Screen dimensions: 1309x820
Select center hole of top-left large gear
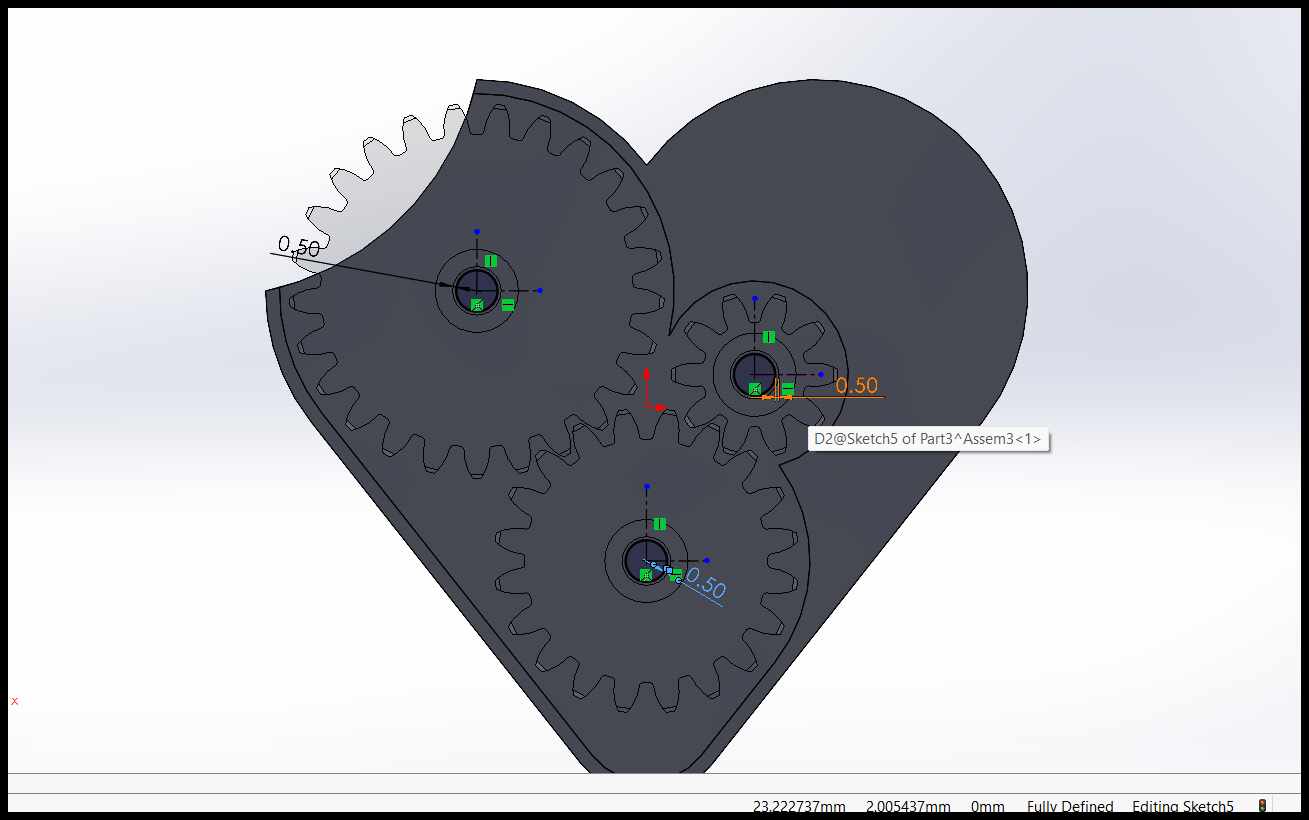point(477,290)
